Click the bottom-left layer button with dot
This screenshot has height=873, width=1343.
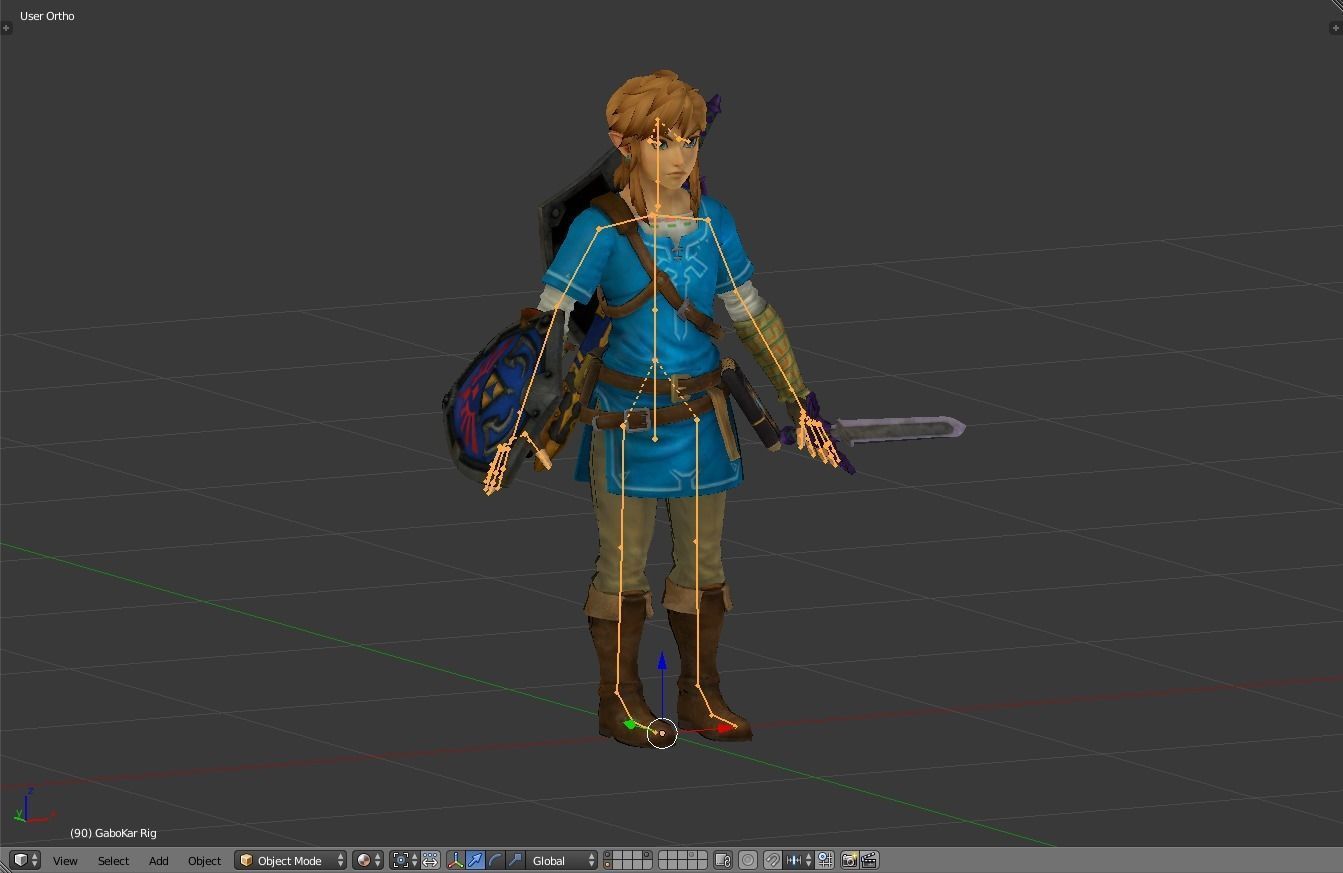pyautogui.click(x=608, y=865)
